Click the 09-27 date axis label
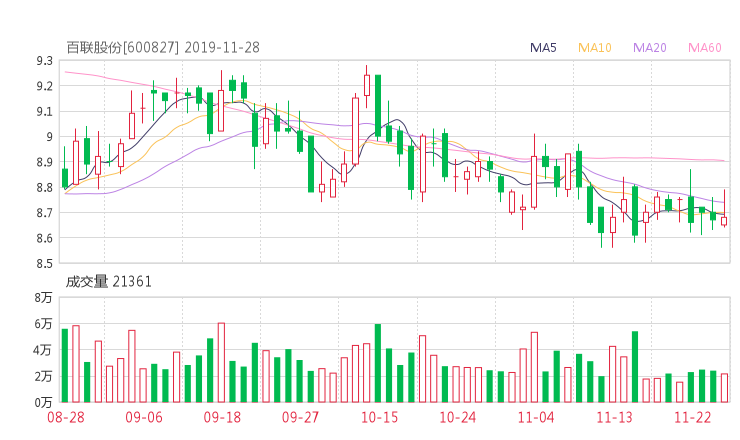The image size is (740, 440). (301, 417)
